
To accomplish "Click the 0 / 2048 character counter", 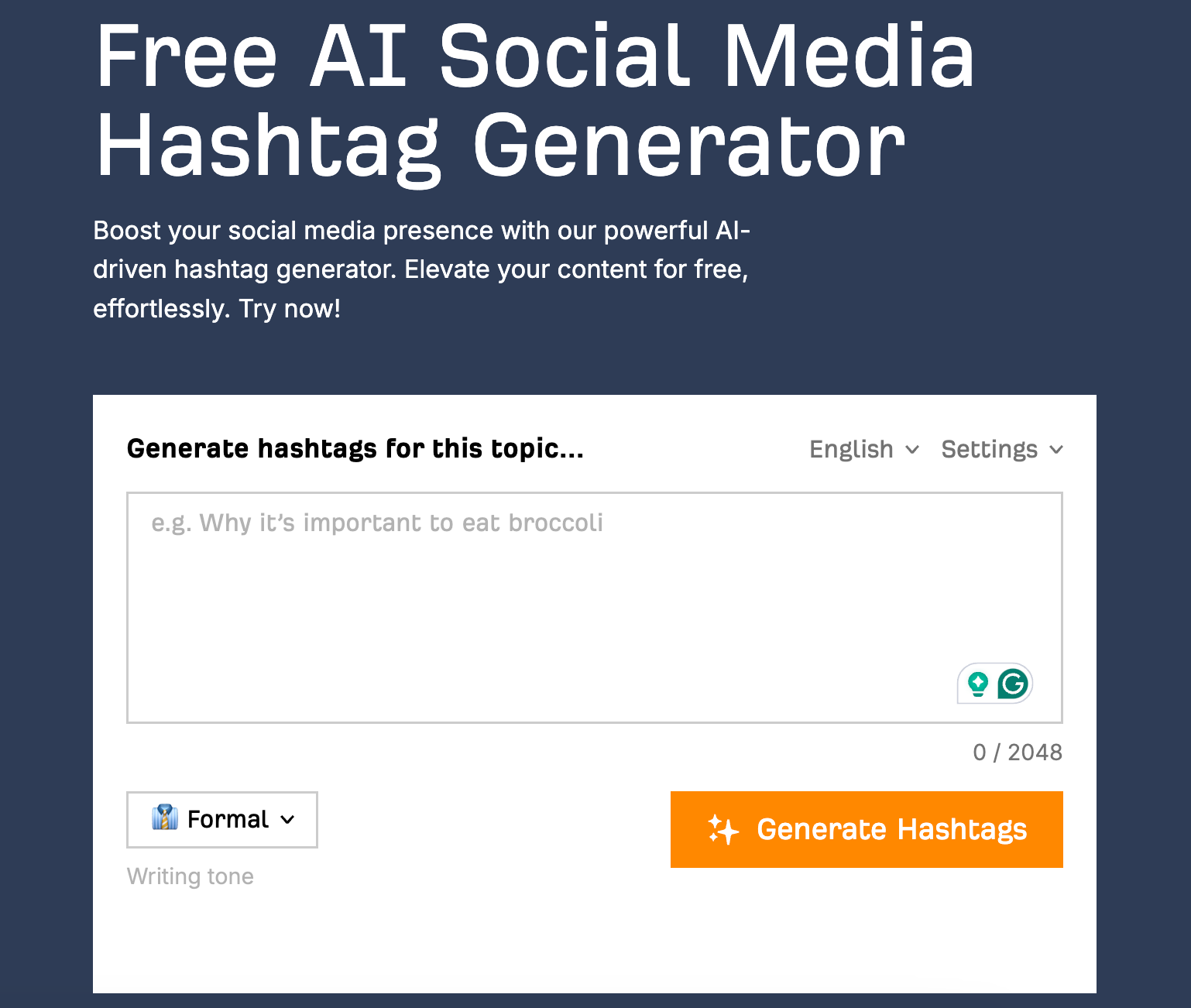I will (x=1018, y=752).
